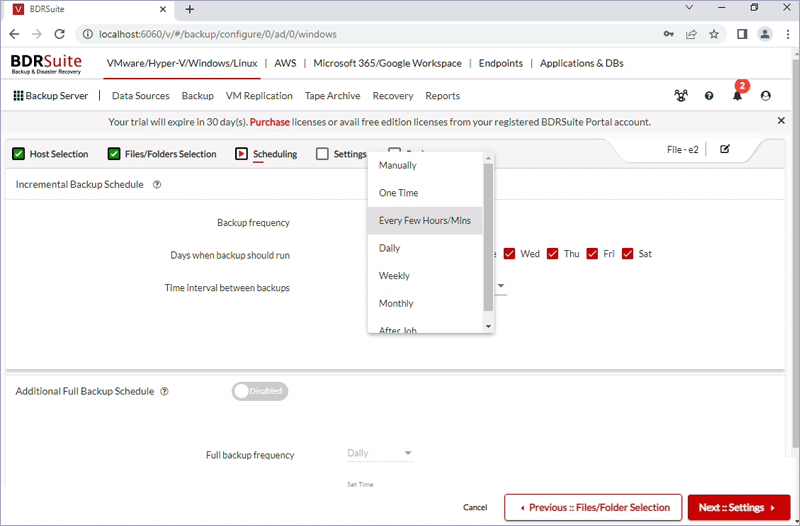Uncheck the Thu checkbox

tap(553, 254)
